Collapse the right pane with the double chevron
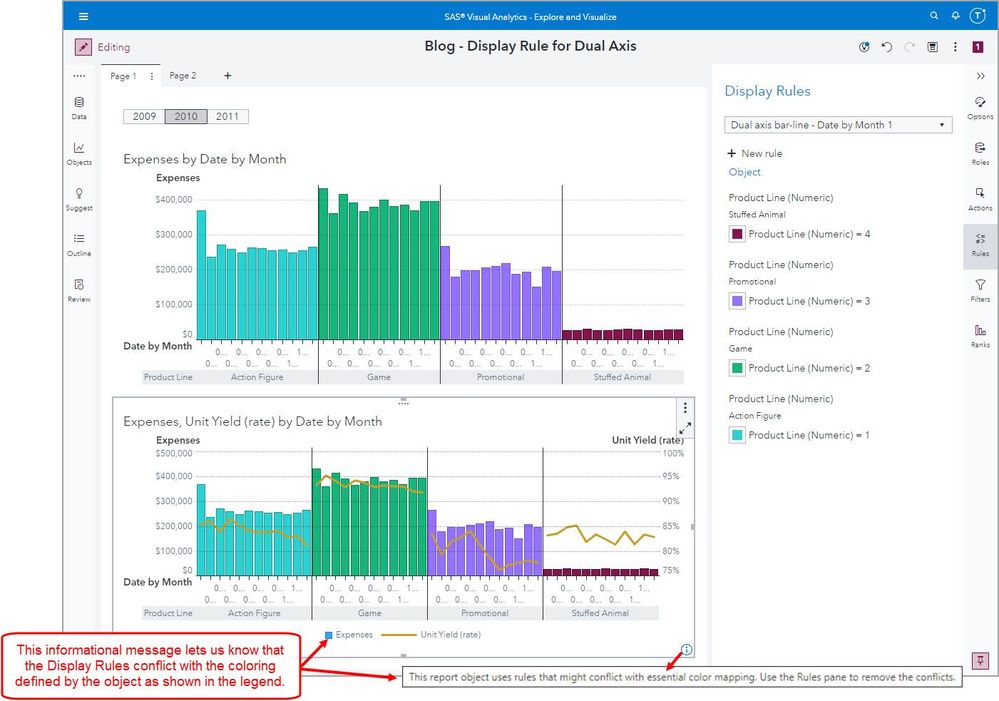Screen dimensions: 999x701 click(981, 76)
